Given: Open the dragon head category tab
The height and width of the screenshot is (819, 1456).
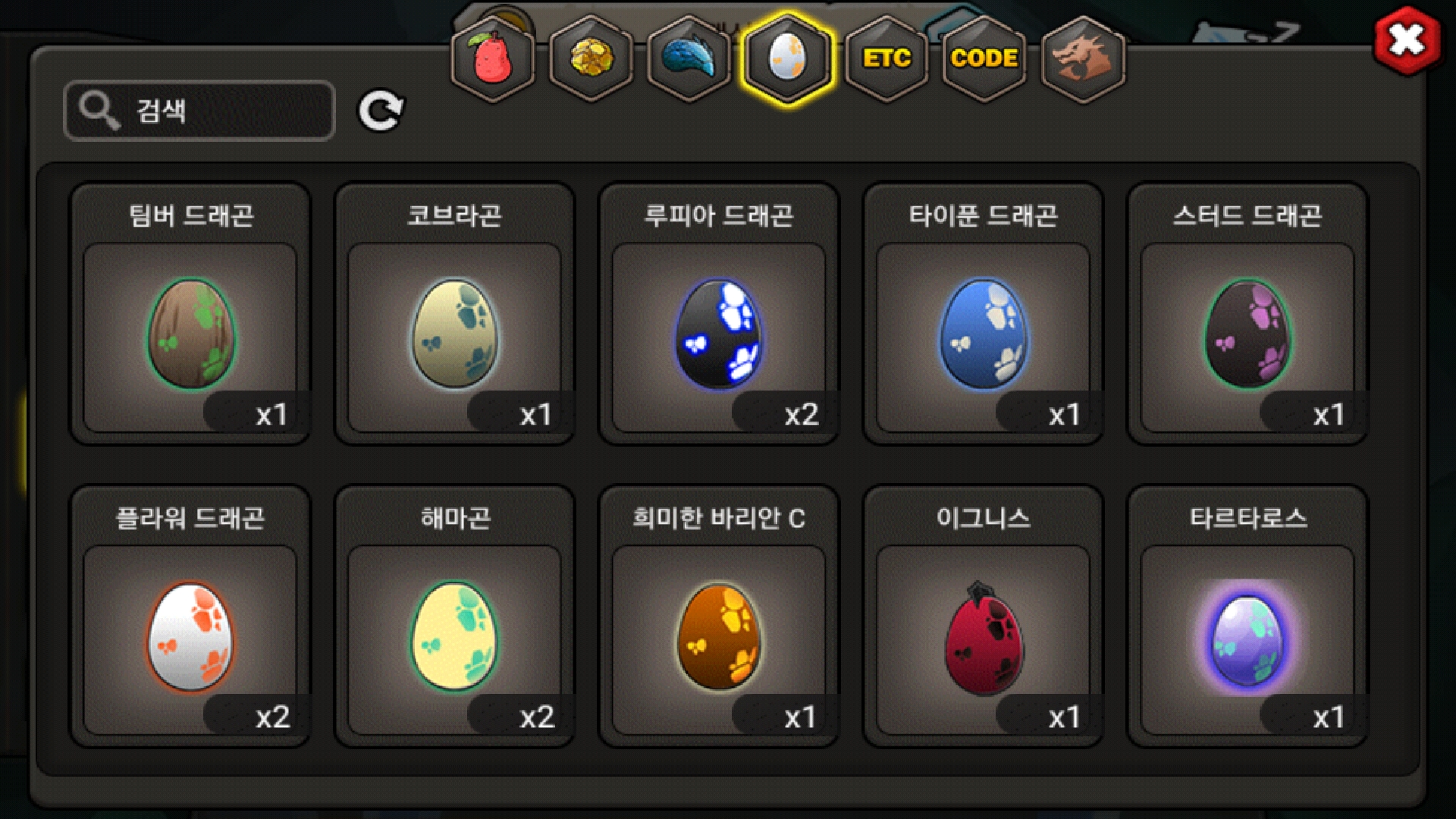Looking at the screenshot, I should tap(1083, 58).
